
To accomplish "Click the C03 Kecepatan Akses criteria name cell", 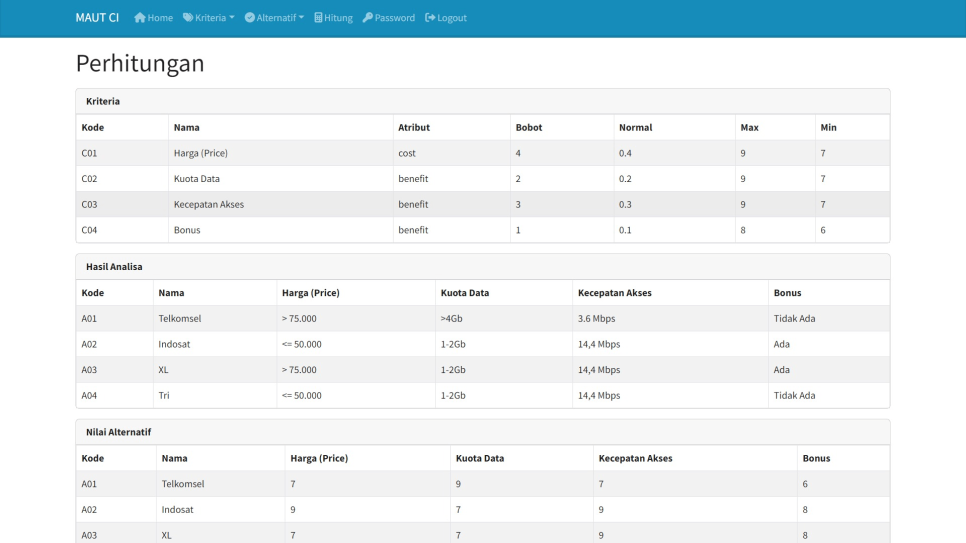I will coord(209,205).
